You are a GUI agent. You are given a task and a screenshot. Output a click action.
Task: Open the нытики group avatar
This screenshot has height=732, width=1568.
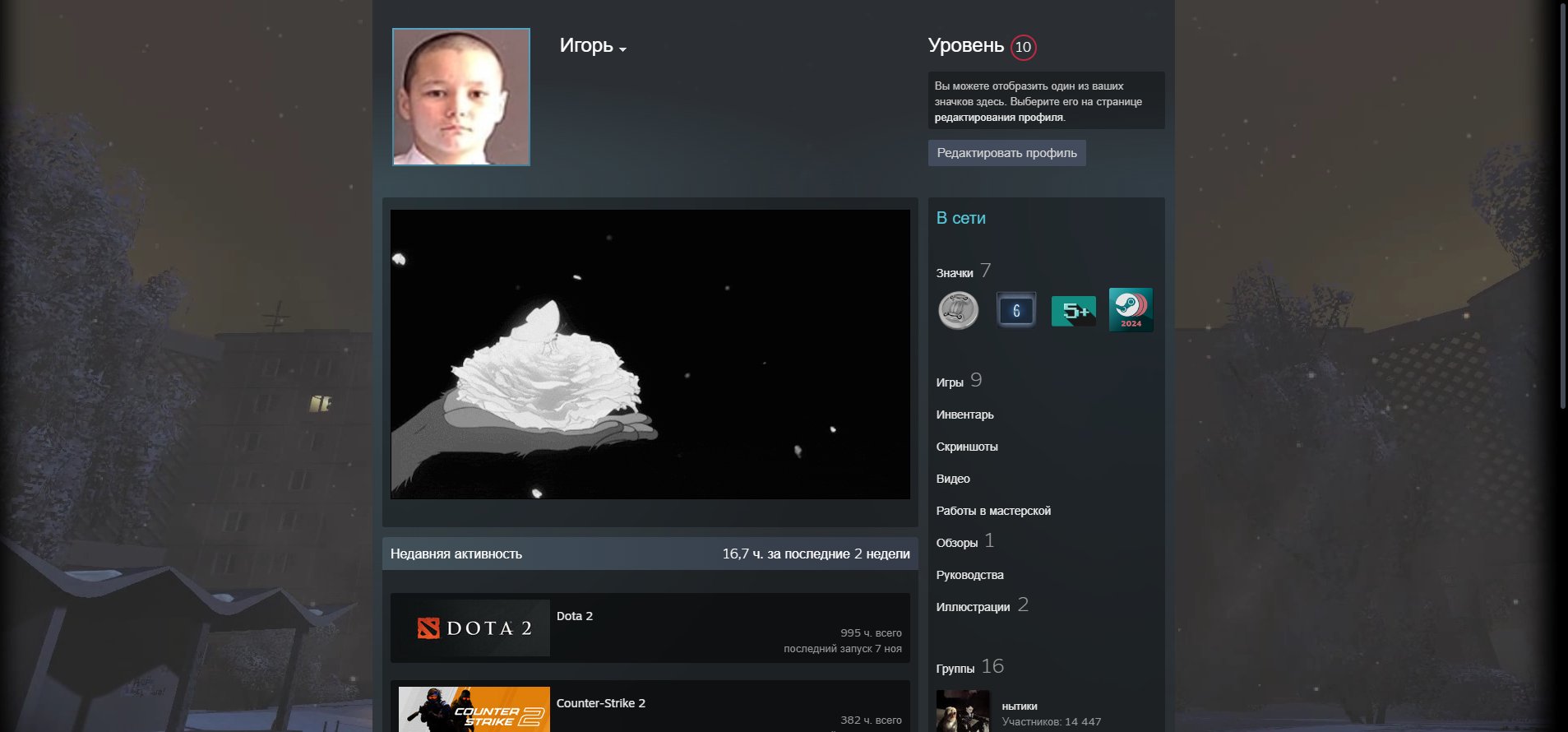[x=963, y=711]
